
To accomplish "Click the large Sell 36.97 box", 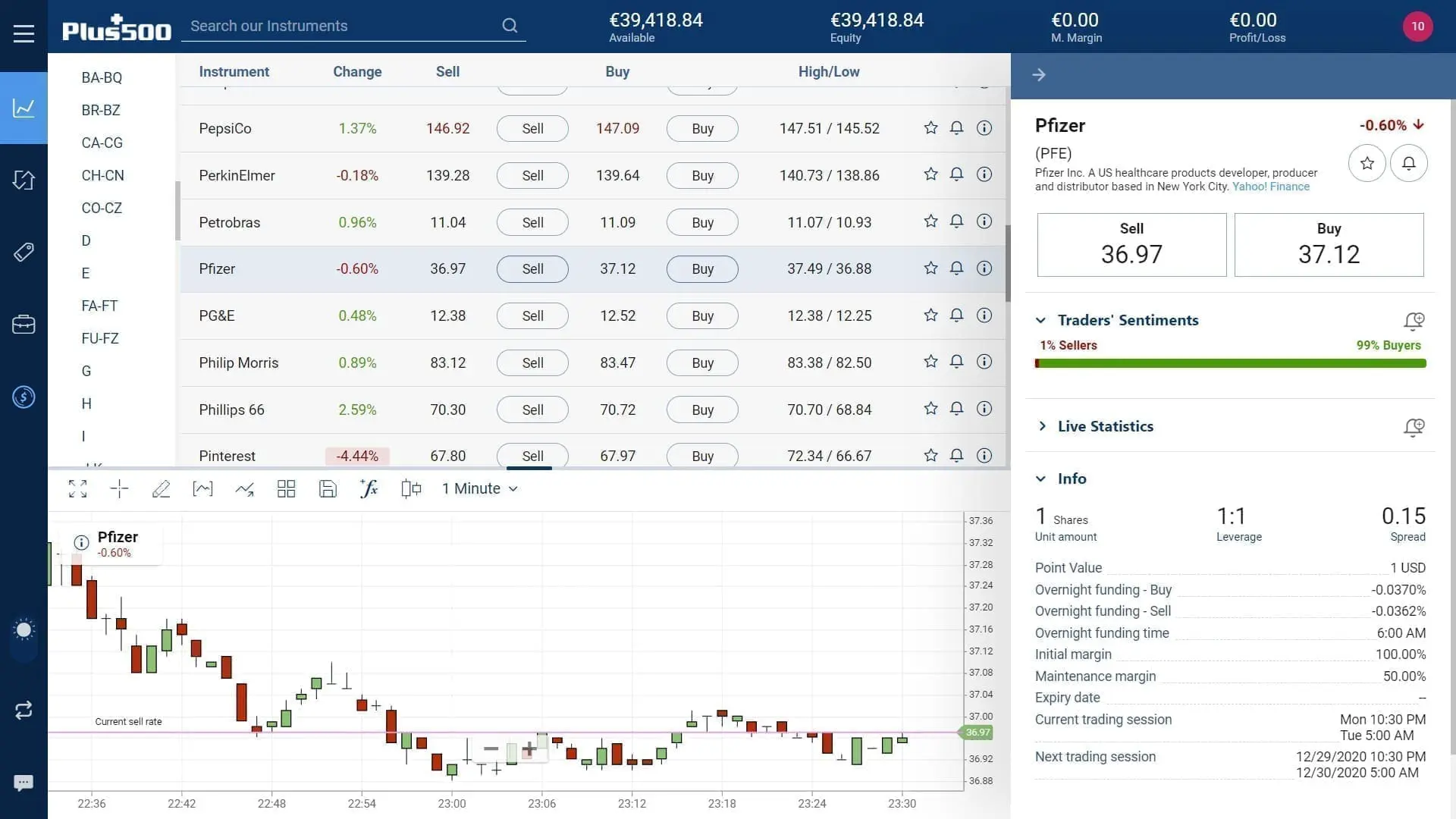I will click(1131, 244).
